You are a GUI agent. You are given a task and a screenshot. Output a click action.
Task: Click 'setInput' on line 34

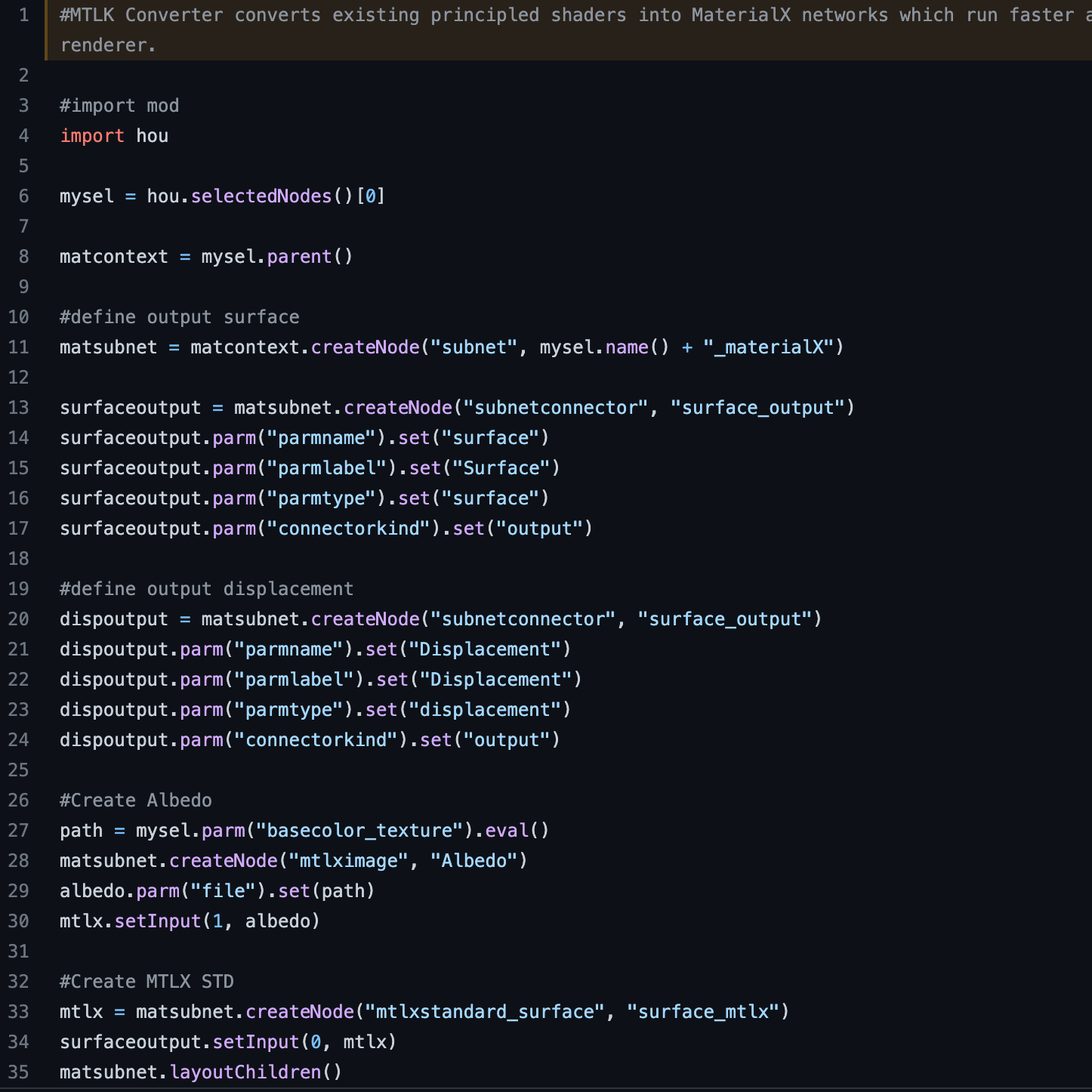coord(256,1042)
